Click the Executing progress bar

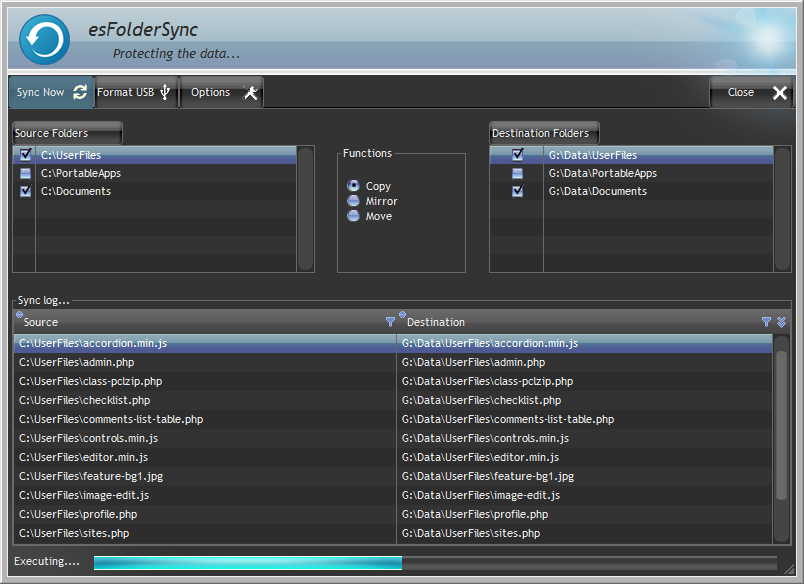click(x=435, y=563)
